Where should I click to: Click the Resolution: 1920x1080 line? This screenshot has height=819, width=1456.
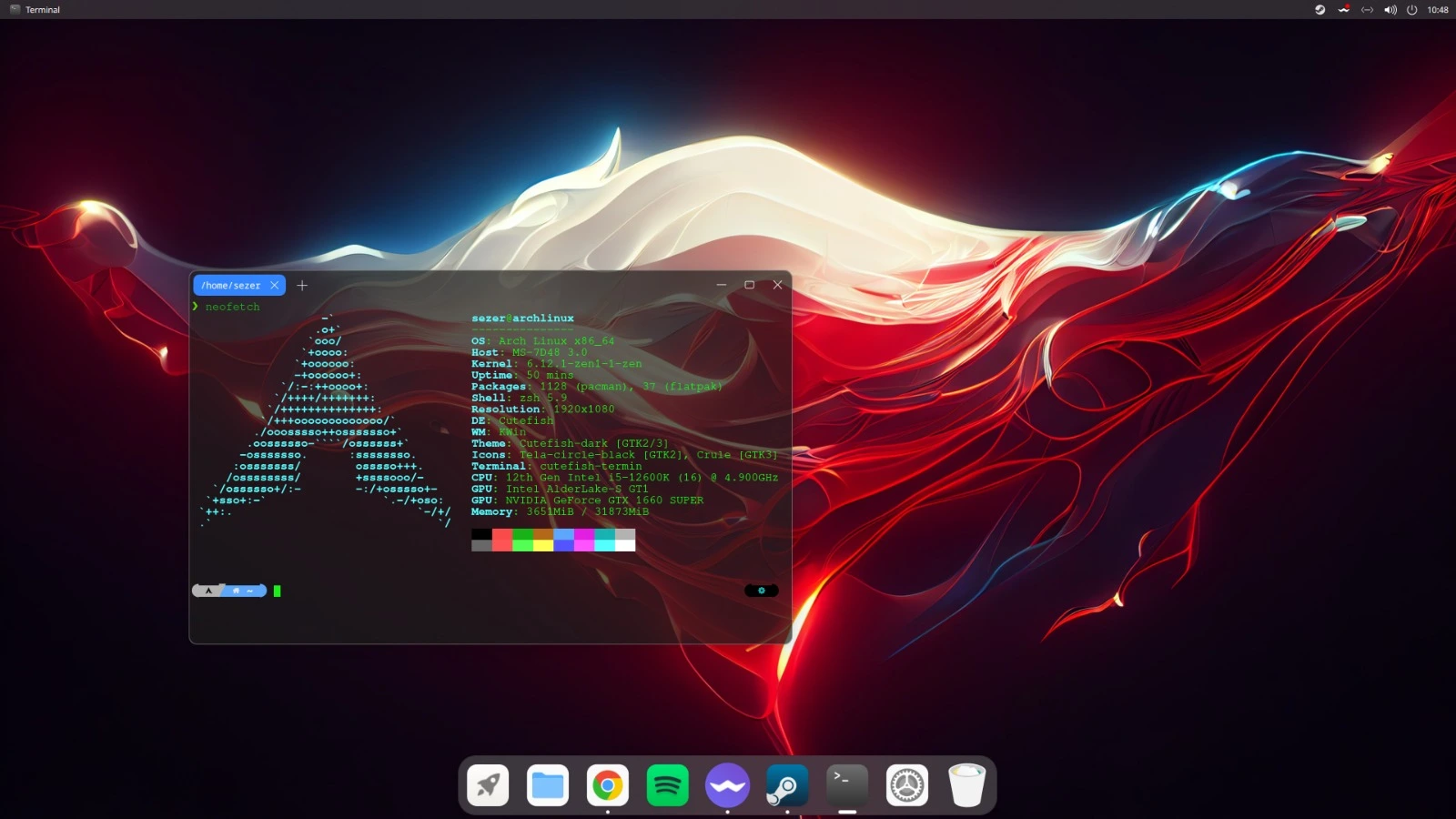(543, 409)
